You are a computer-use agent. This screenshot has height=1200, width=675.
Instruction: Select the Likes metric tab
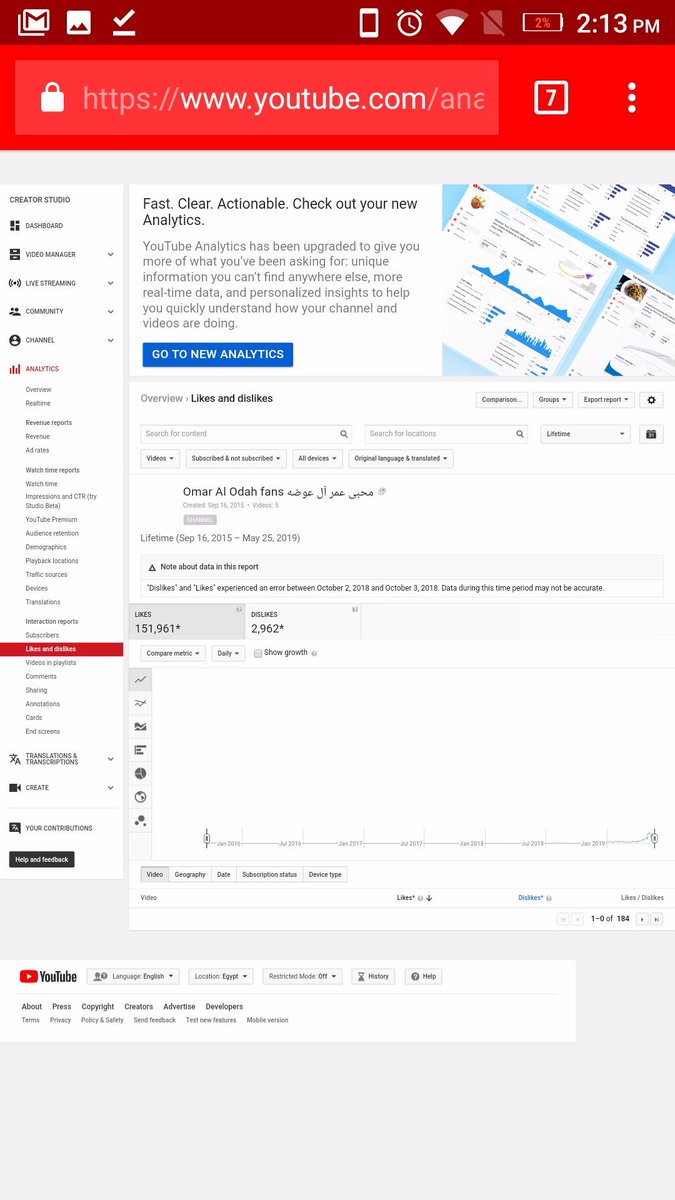click(187, 622)
